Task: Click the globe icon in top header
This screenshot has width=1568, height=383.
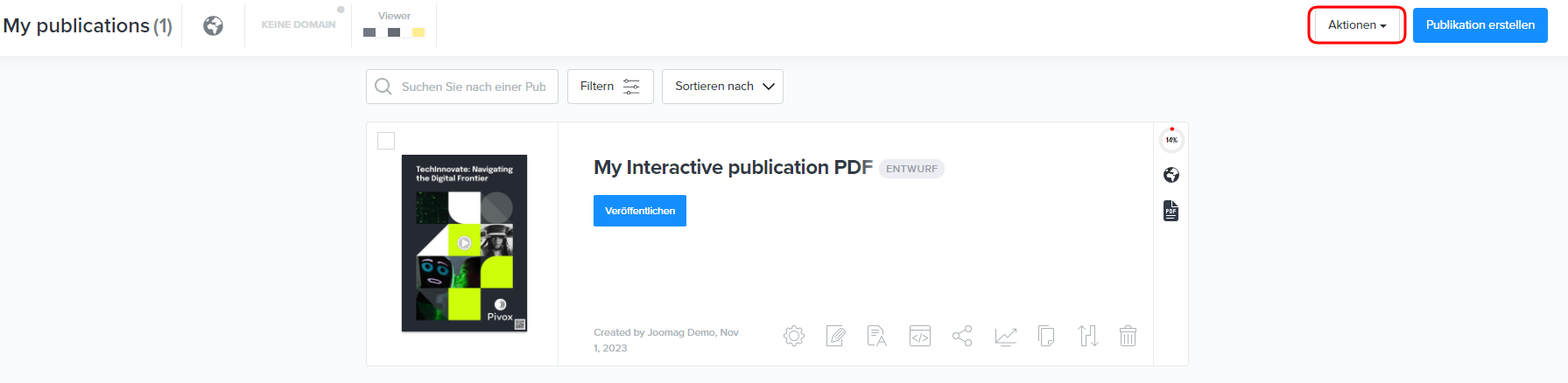Action: [213, 25]
